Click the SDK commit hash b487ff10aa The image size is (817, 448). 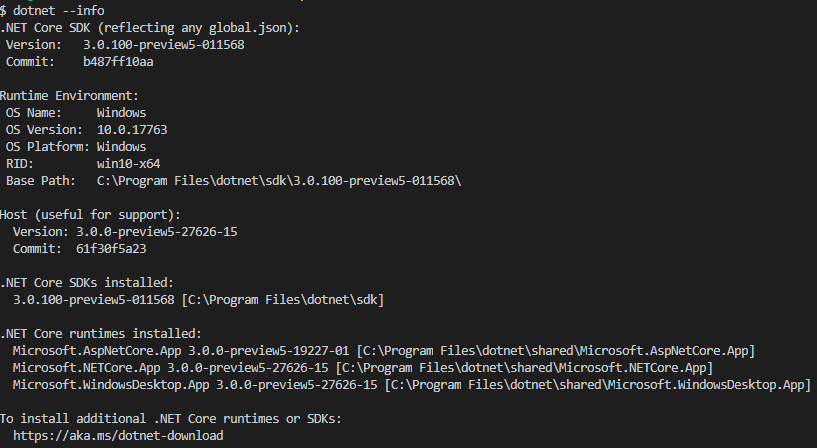[x=118, y=61]
